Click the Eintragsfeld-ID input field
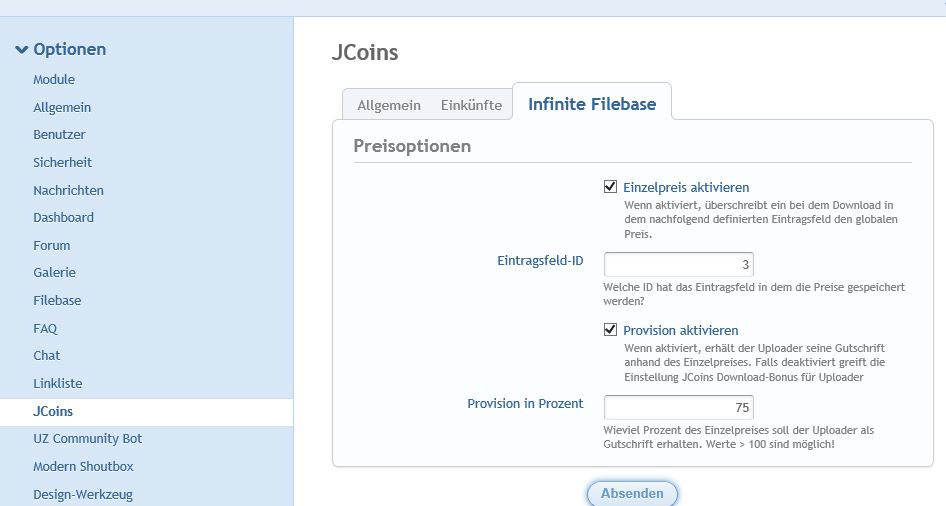The height and width of the screenshot is (506, 946). [678, 264]
